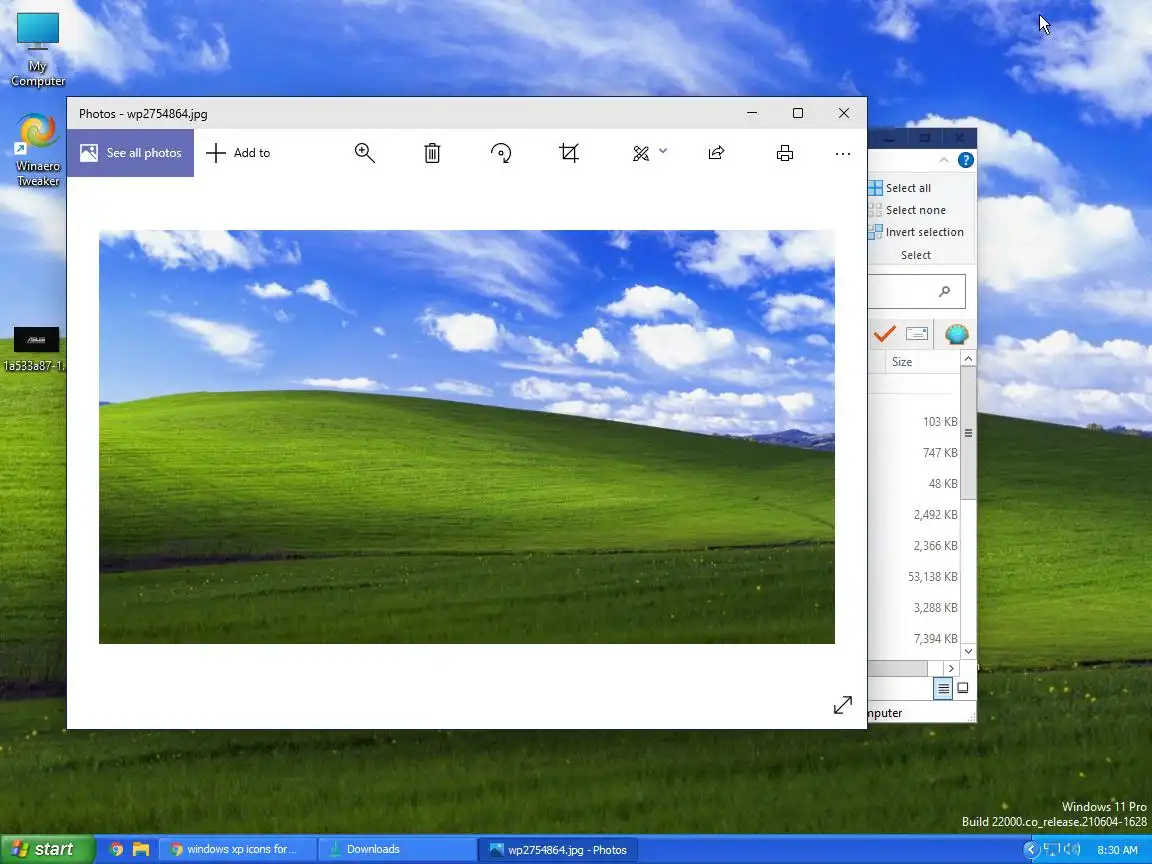Open the Start menu
Viewport: 1152px width, 864px height.
click(47, 849)
